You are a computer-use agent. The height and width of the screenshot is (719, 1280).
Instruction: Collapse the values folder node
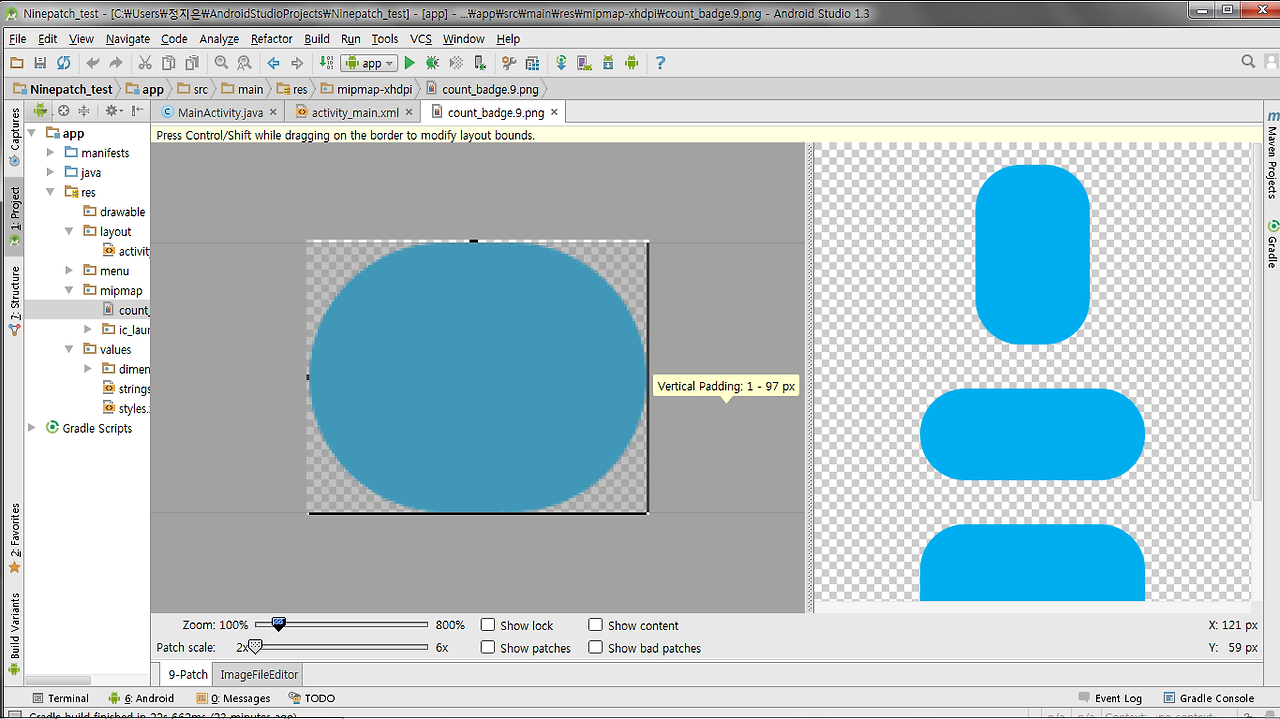[x=69, y=349]
